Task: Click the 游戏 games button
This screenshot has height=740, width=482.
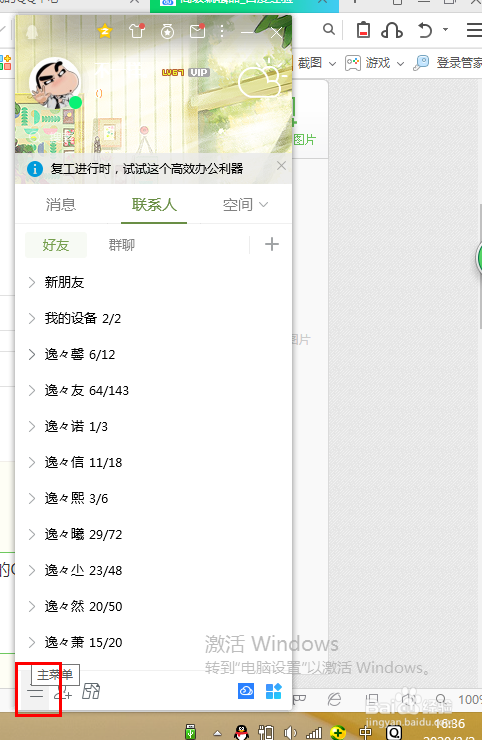Action: click(368, 63)
